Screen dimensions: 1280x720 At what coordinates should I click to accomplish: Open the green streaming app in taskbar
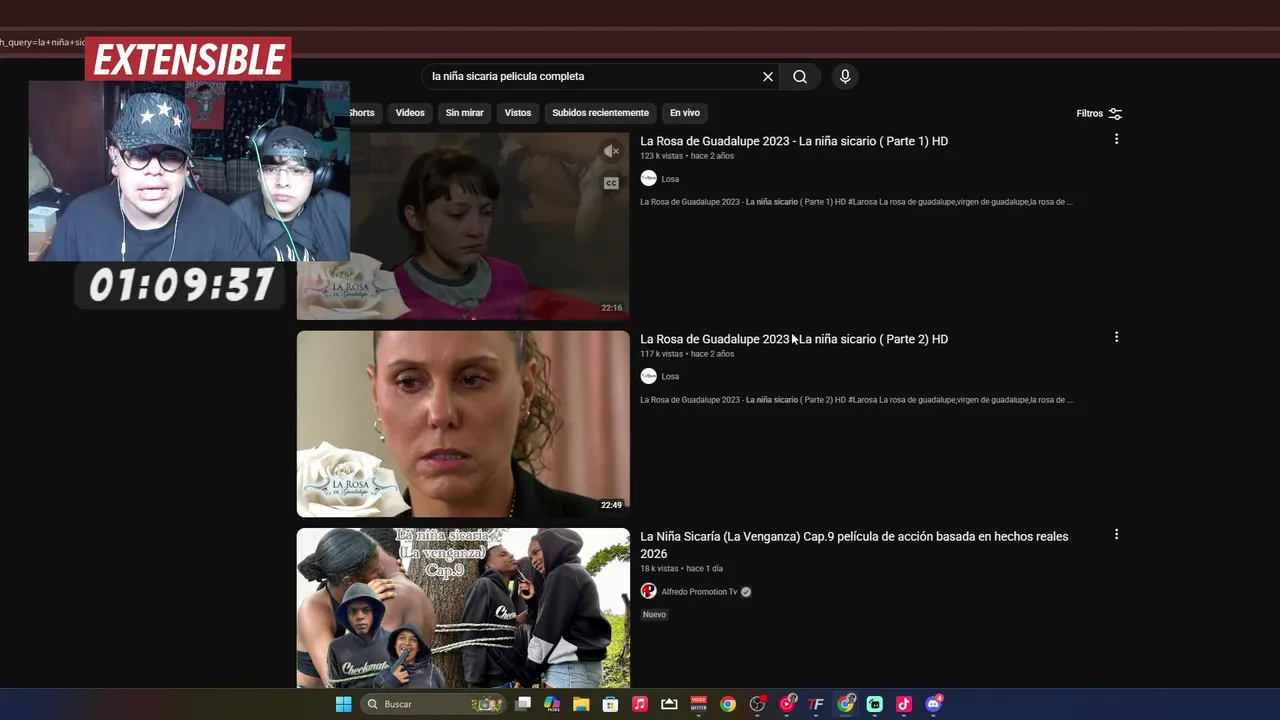tap(875, 704)
